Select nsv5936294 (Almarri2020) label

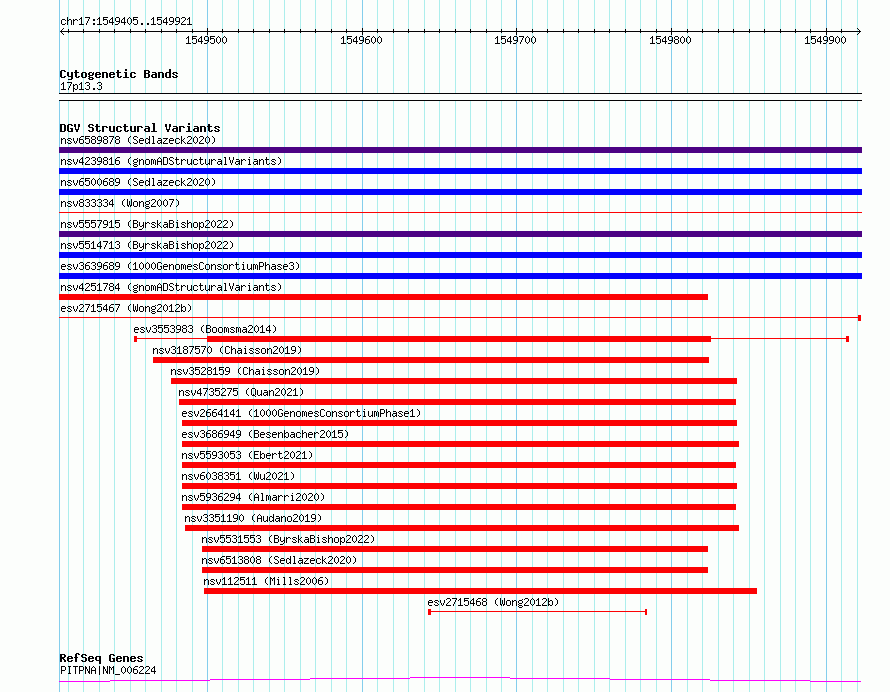(x=253, y=497)
